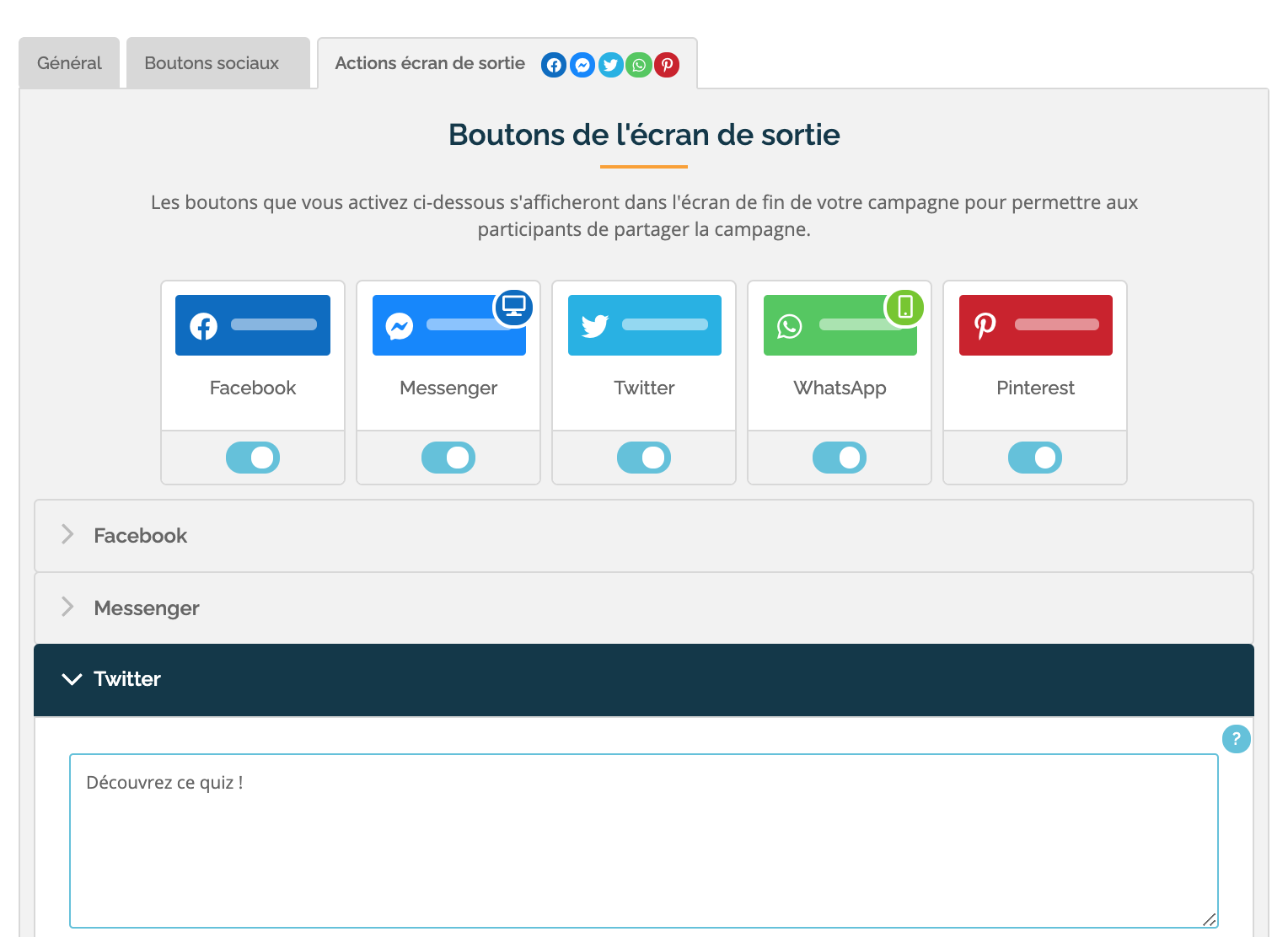
Task: Click the Messenger icon in the tab header
Action: [582, 65]
